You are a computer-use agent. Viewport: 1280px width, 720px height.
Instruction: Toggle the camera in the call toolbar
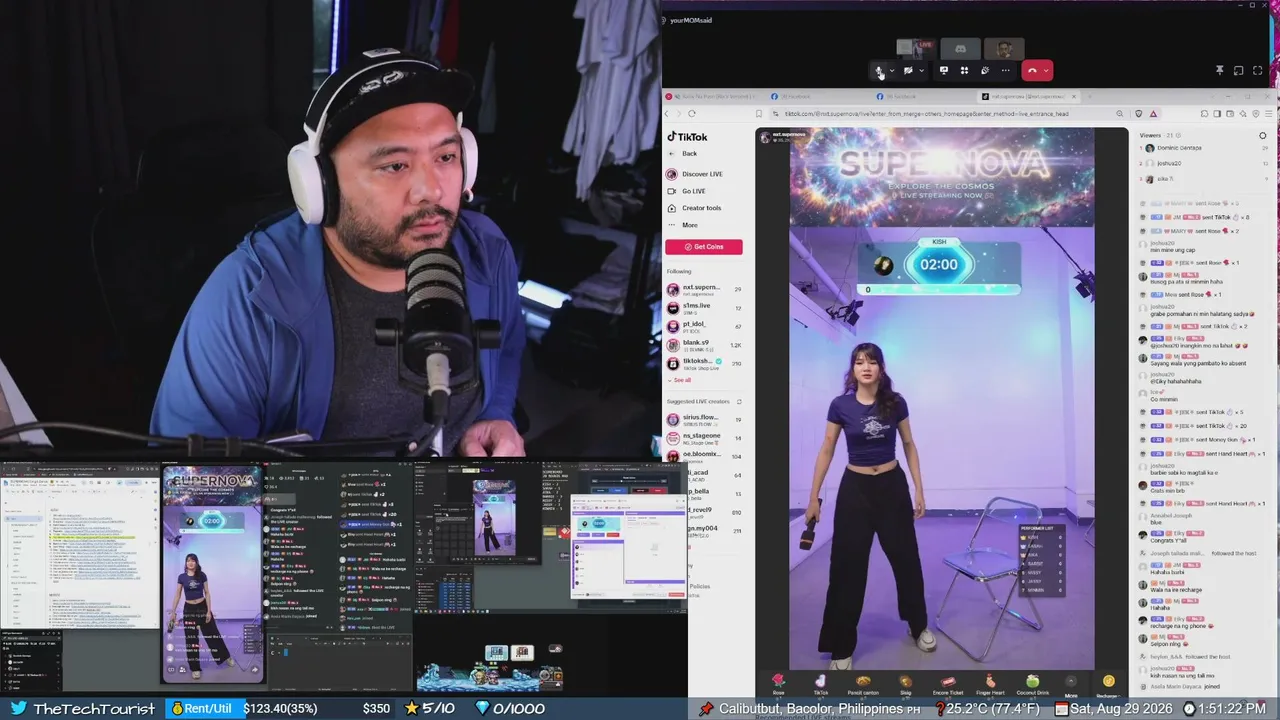click(908, 71)
